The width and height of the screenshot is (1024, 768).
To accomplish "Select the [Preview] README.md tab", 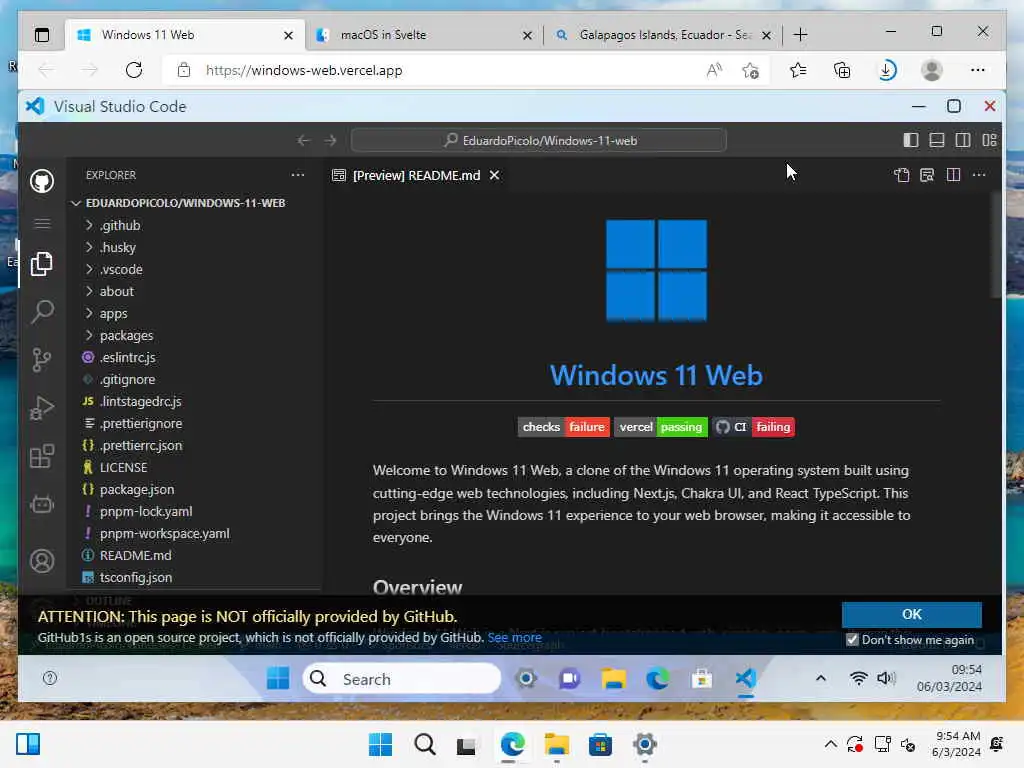I will 416,175.
